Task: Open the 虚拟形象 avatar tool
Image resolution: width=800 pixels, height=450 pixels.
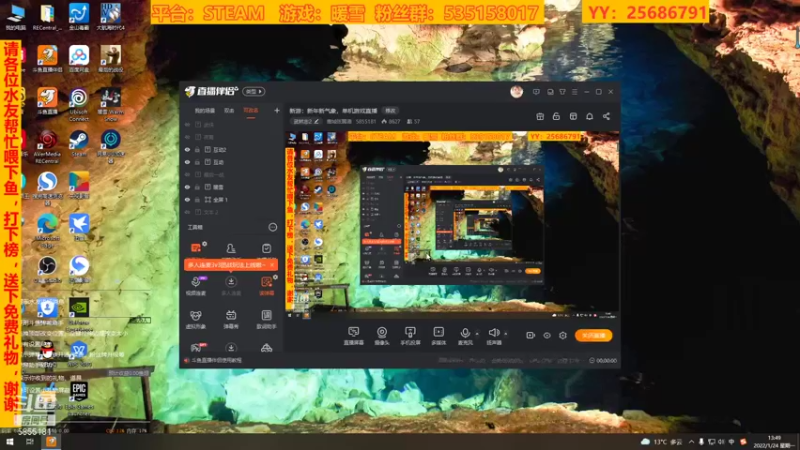Action: [x=196, y=319]
